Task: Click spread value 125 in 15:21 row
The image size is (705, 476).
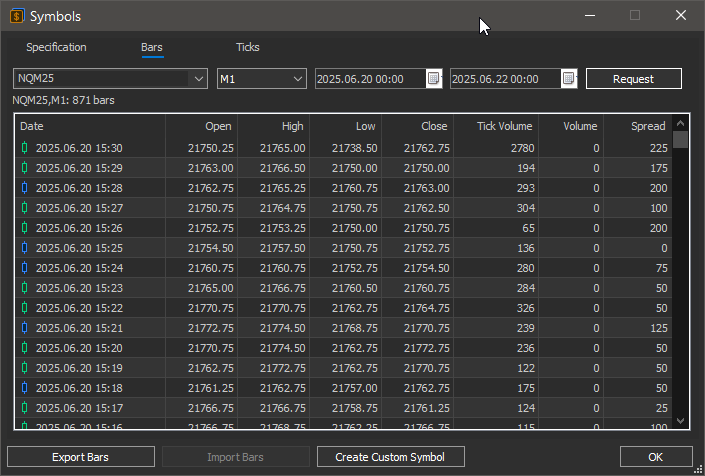Action: tap(659, 328)
